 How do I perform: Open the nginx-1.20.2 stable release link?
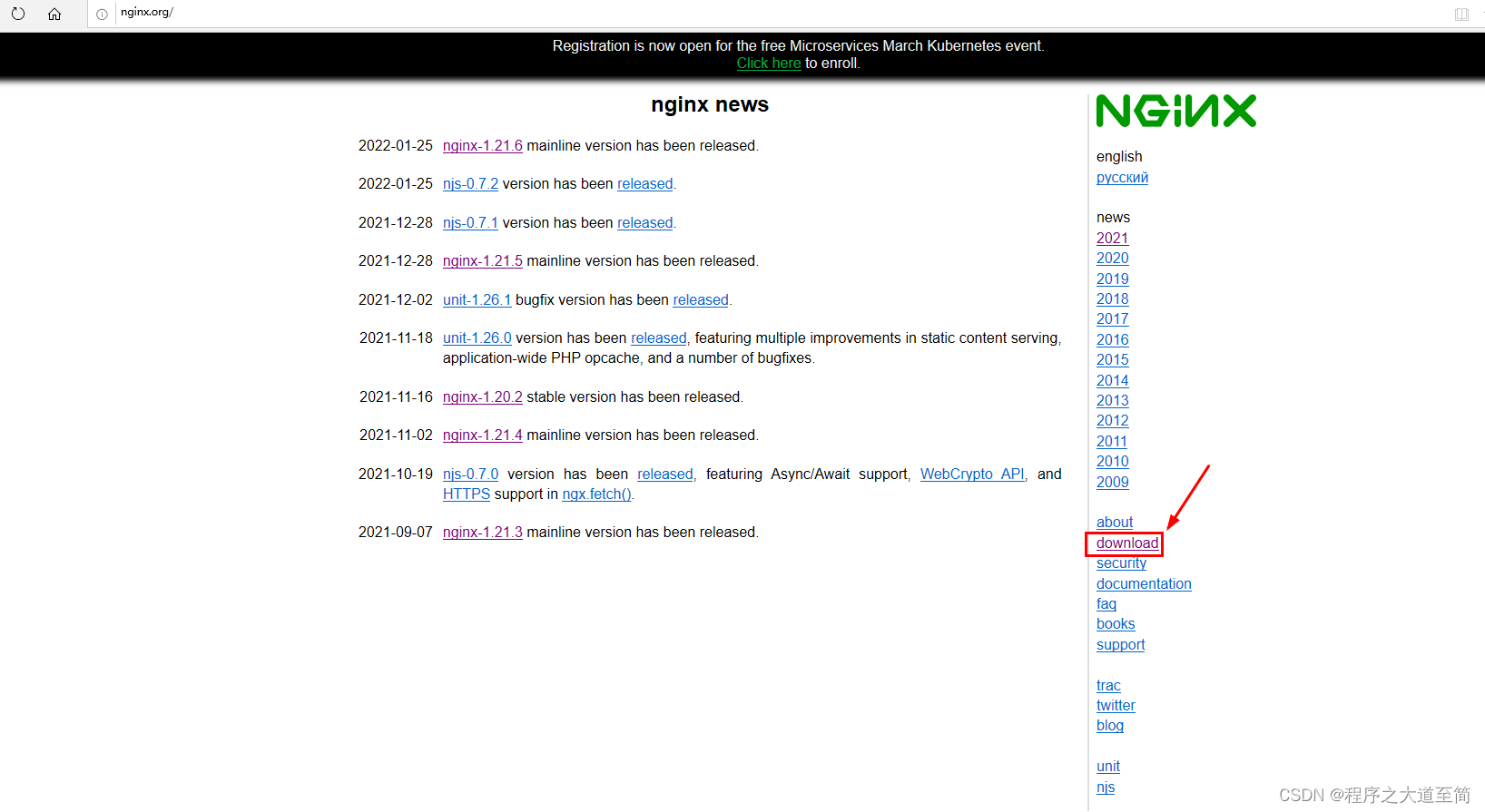[x=483, y=397]
